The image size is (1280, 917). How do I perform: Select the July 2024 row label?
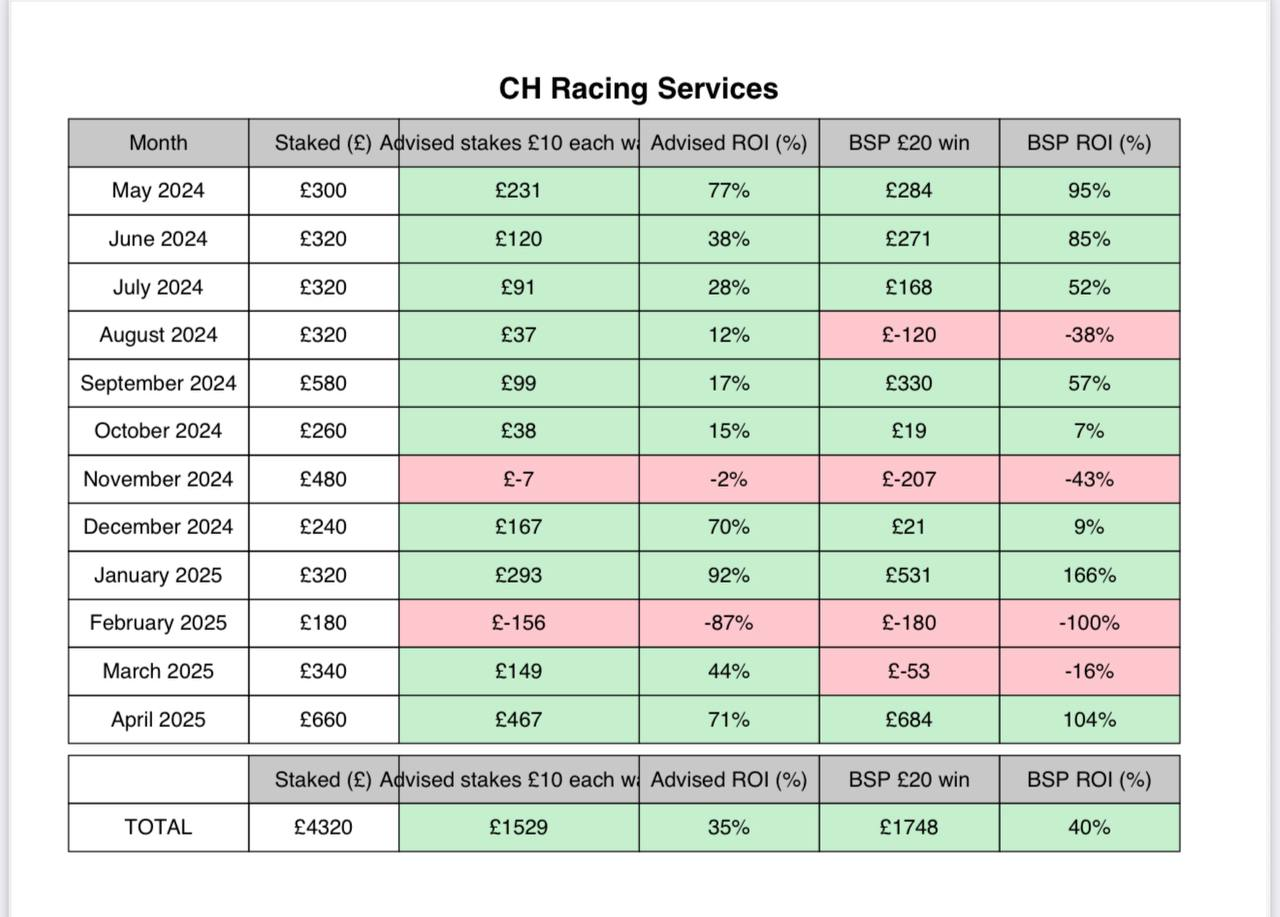coord(158,287)
